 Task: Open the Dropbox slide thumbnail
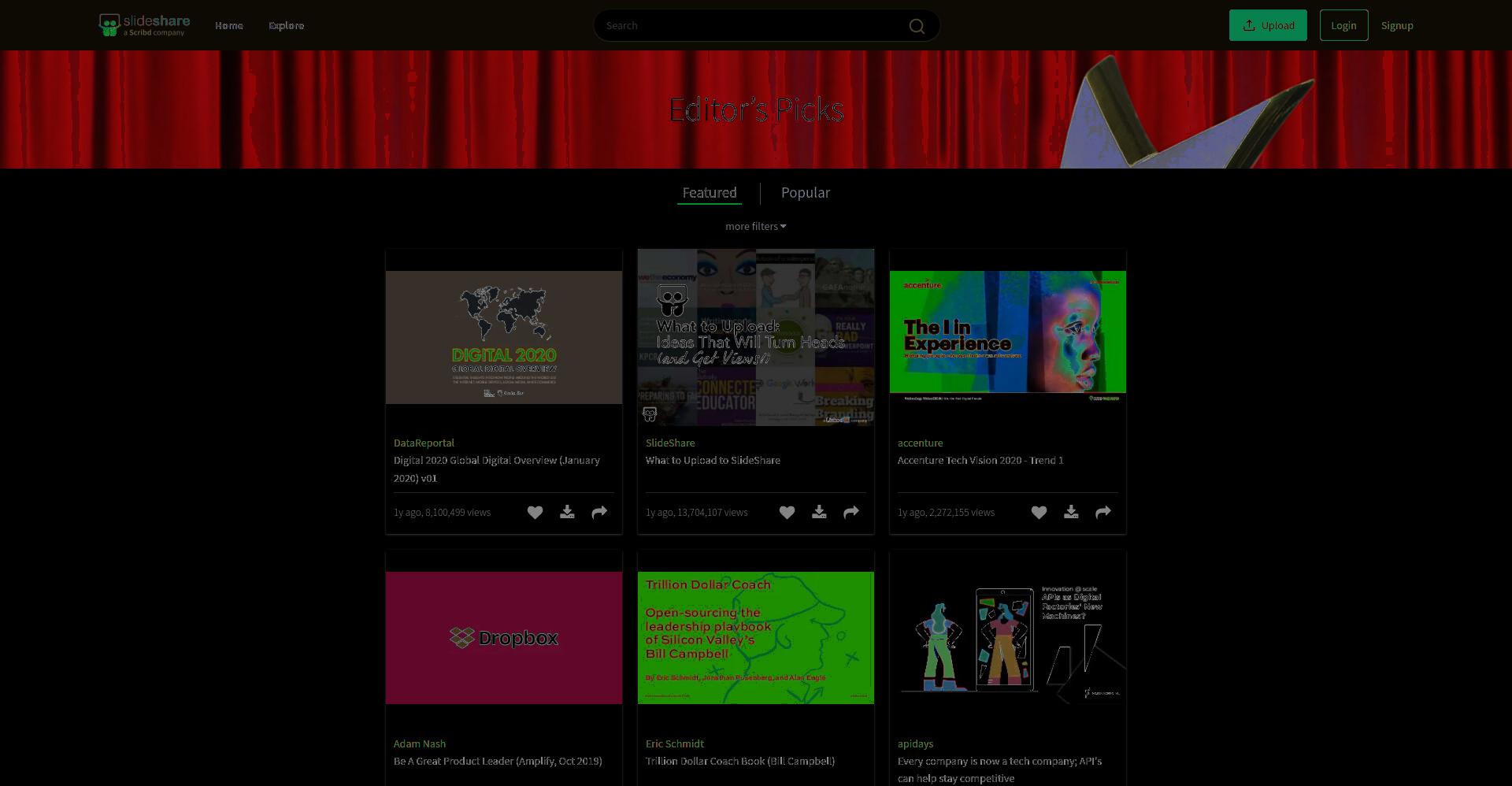click(x=504, y=638)
